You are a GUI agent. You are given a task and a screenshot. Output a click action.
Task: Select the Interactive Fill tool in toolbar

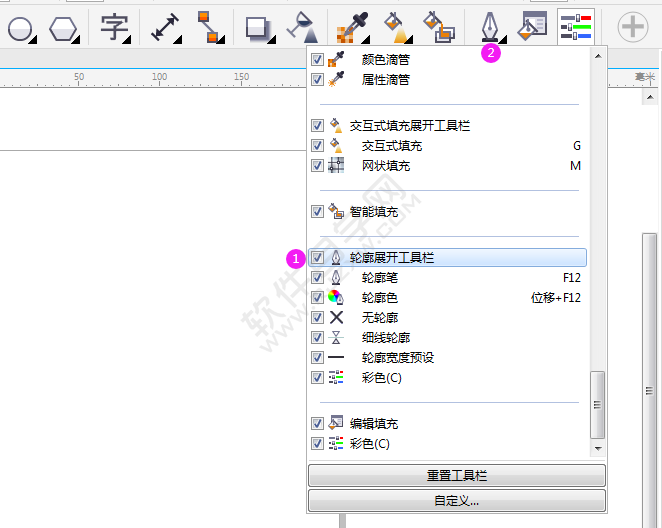[x=397, y=27]
